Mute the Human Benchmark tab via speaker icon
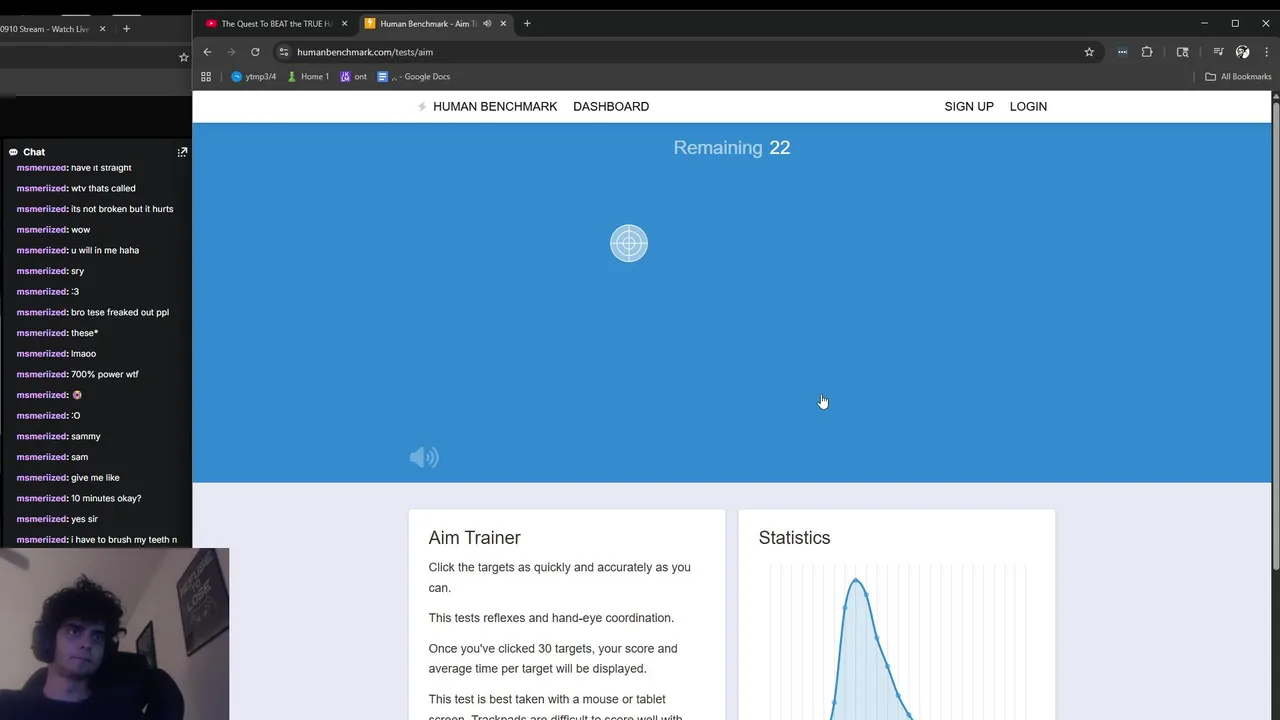This screenshot has height=720, width=1280. click(x=487, y=23)
